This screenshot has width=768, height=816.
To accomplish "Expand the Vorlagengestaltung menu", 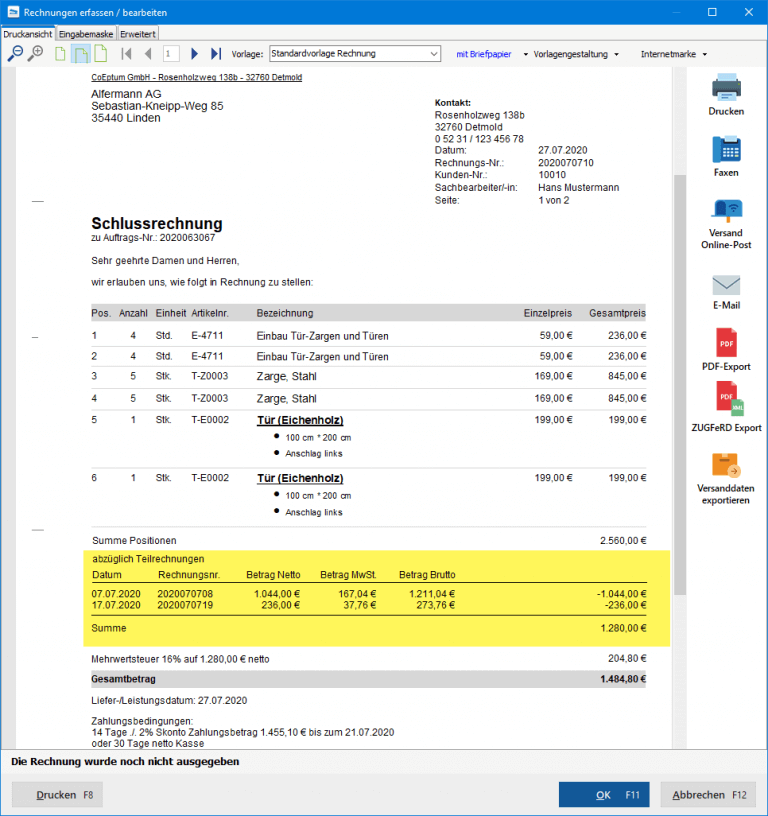I will click(576, 54).
